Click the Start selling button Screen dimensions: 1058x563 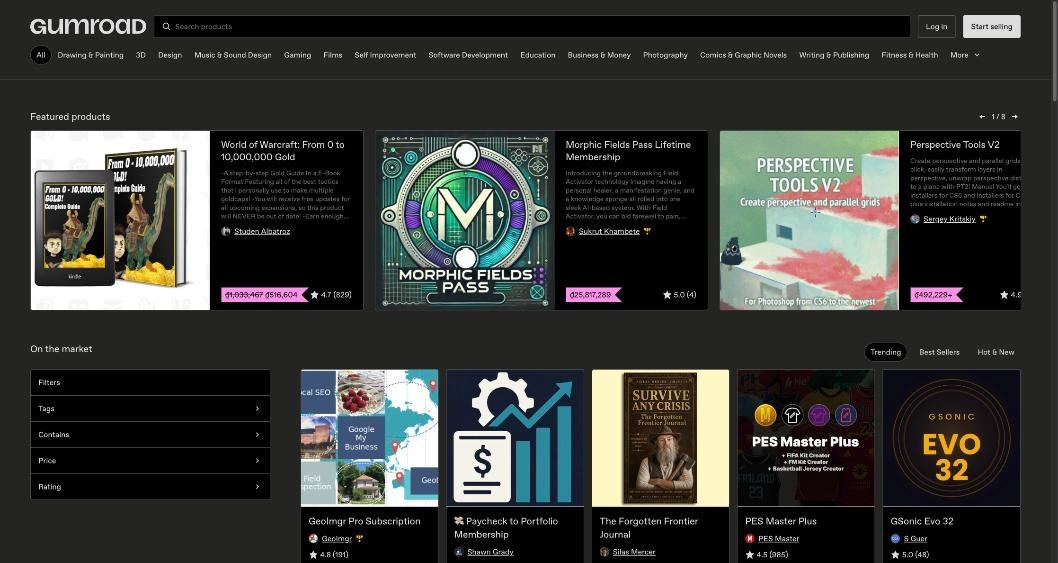click(991, 27)
